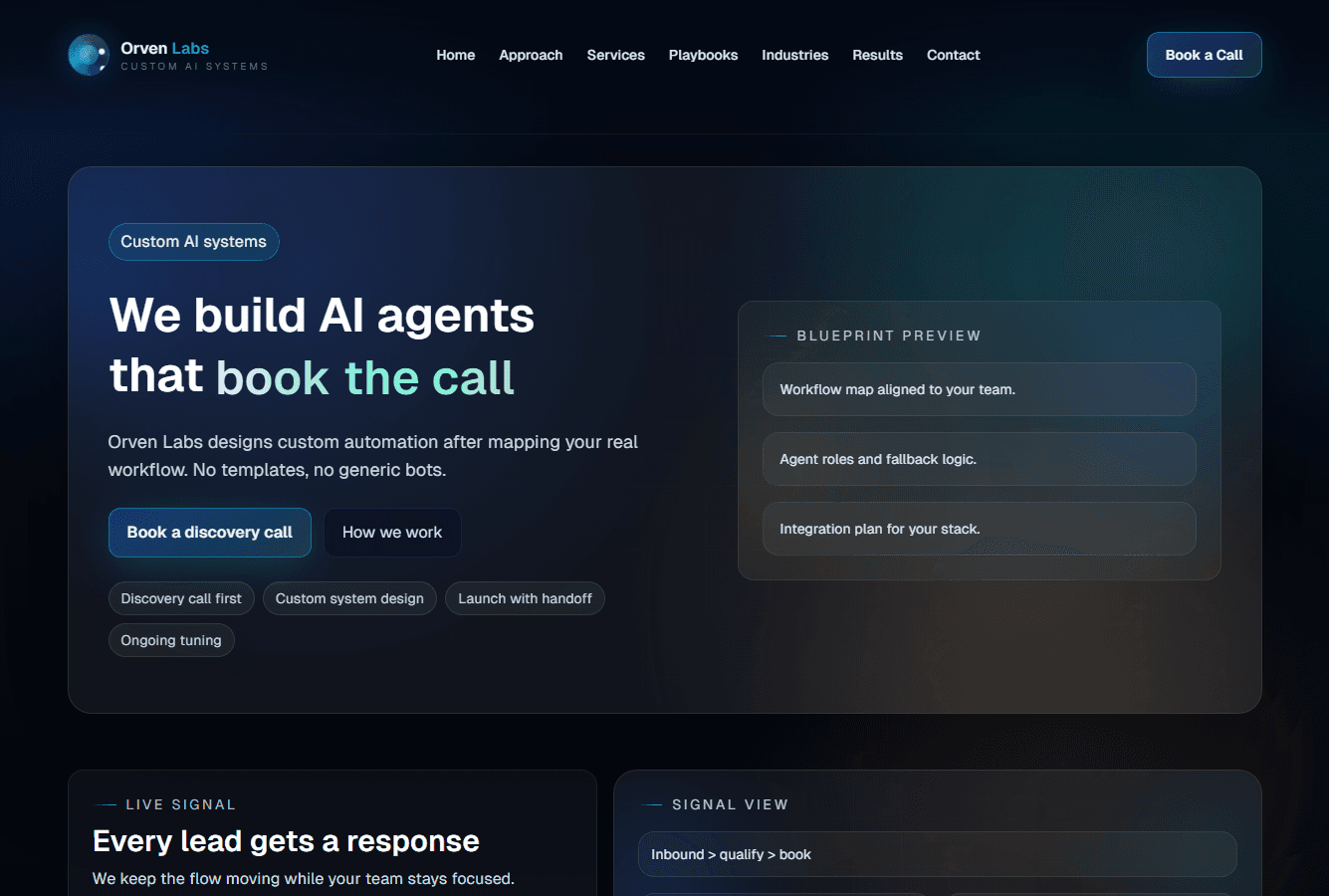Click Workflow map aligned to your team row
Viewport: 1329px width, 896px height.
tap(979, 389)
